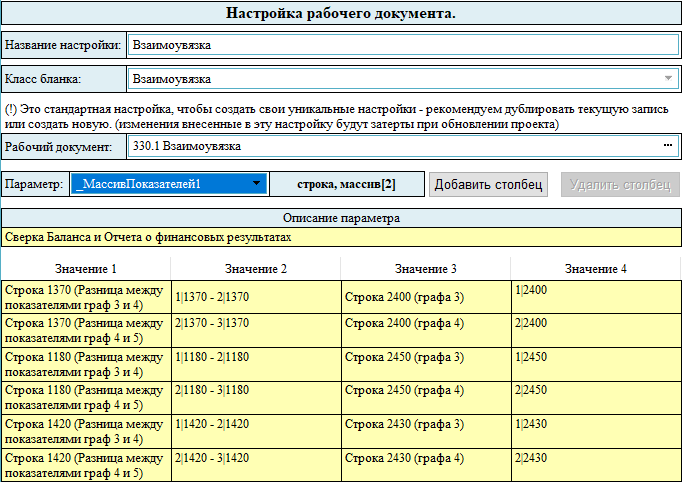
Task: Click the Добавить столбец button
Action: coord(489,184)
